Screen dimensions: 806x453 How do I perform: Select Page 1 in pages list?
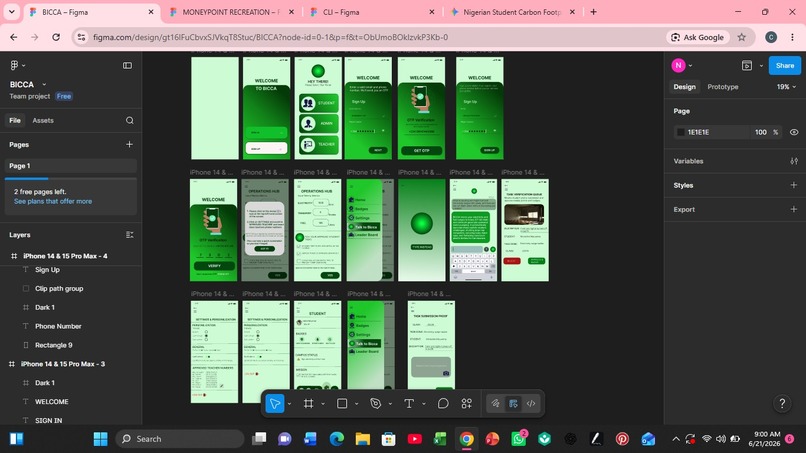point(71,166)
